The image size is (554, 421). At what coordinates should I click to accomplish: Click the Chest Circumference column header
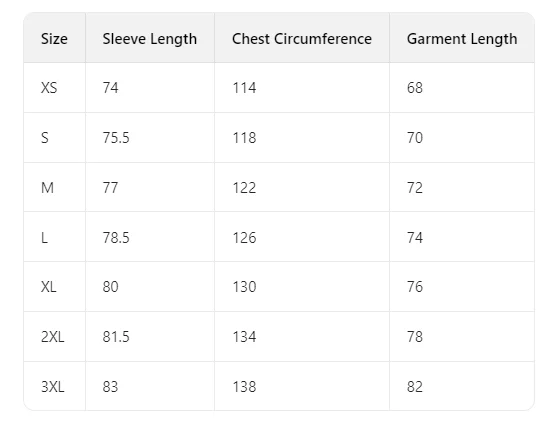[x=302, y=39]
